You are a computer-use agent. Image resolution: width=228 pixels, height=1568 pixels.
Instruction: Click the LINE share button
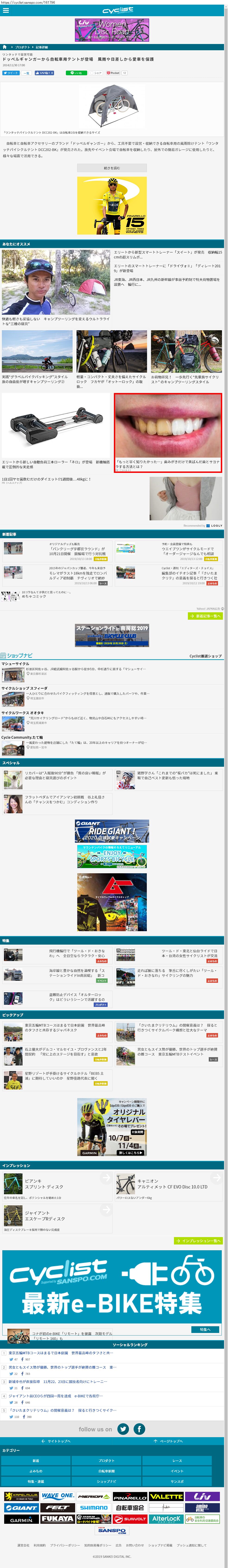(x=77, y=73)
